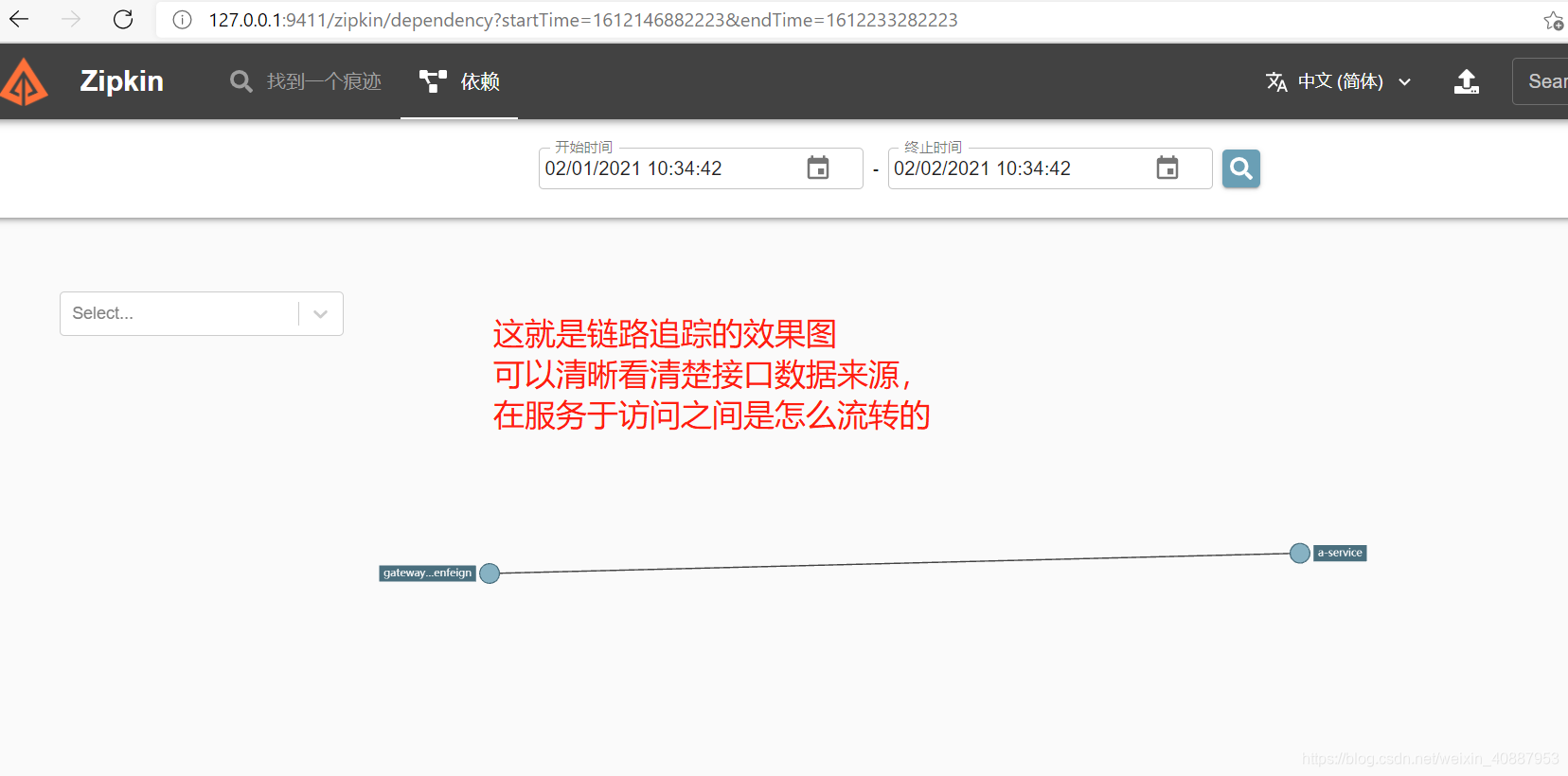Open start time calendar picker
1568x776 pixels.
point(818,168)
